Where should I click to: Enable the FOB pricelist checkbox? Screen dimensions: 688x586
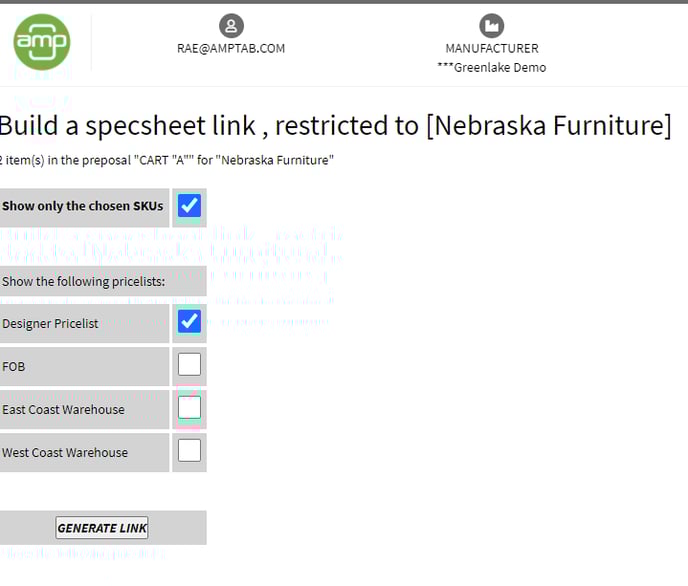[x=189, y=364]
